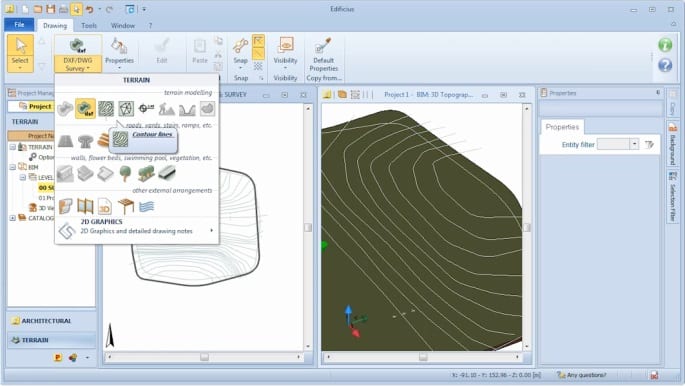Open the TERRAIN section button at bottom
685x386 pixels.
tap(52, 340)
